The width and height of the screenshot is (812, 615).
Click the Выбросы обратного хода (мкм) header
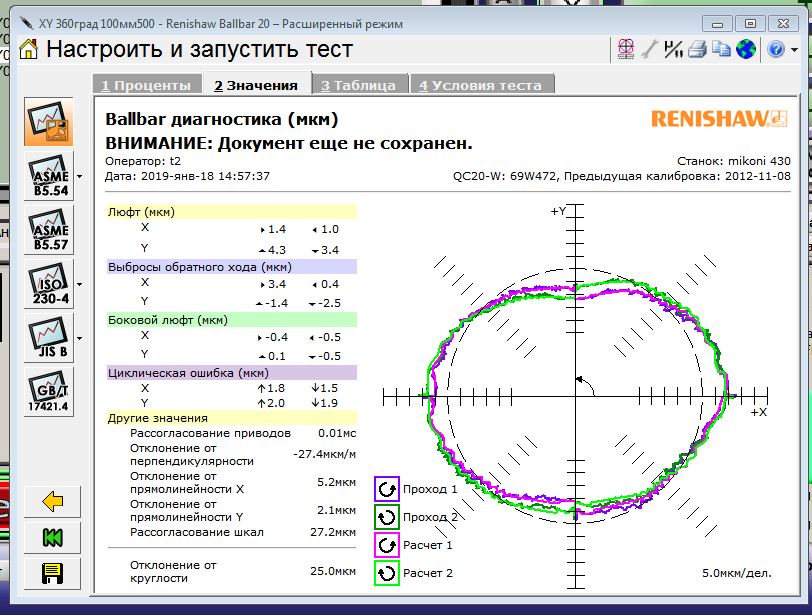click(232, 267)
